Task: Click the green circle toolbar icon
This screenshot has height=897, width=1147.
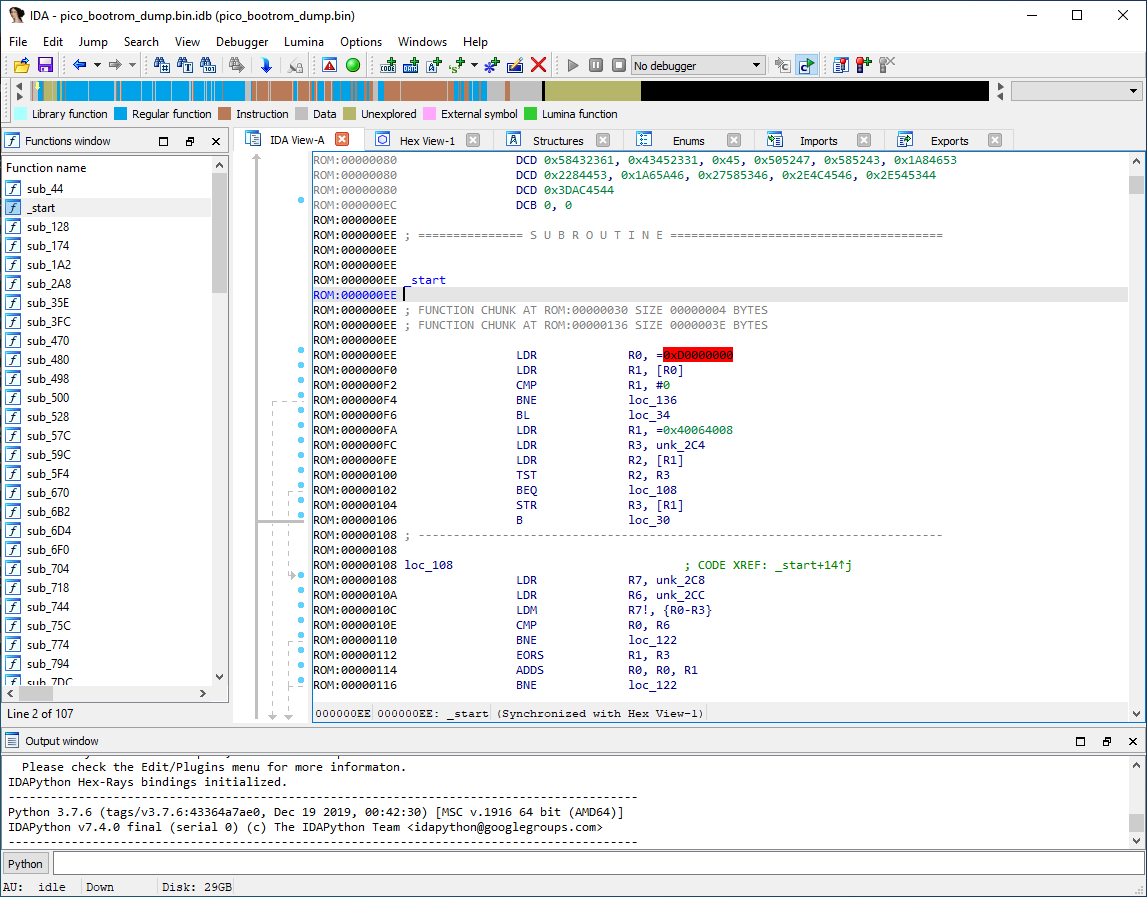Action: click(x=353, y=65)
